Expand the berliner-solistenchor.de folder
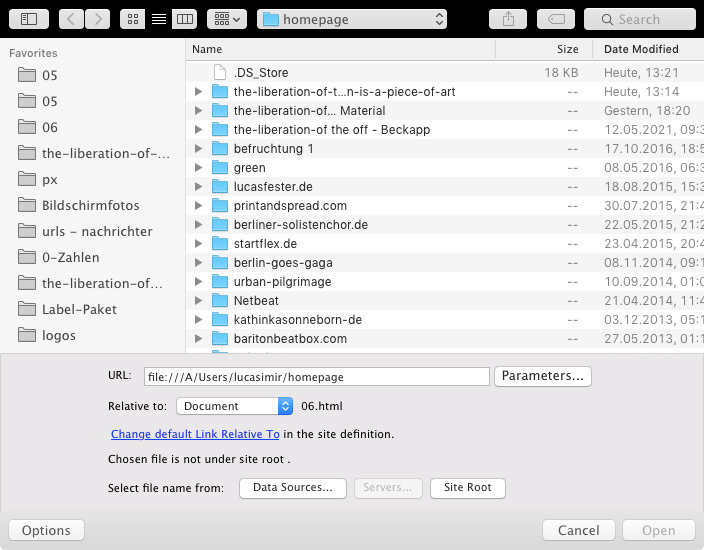 [x=198, y=224]
